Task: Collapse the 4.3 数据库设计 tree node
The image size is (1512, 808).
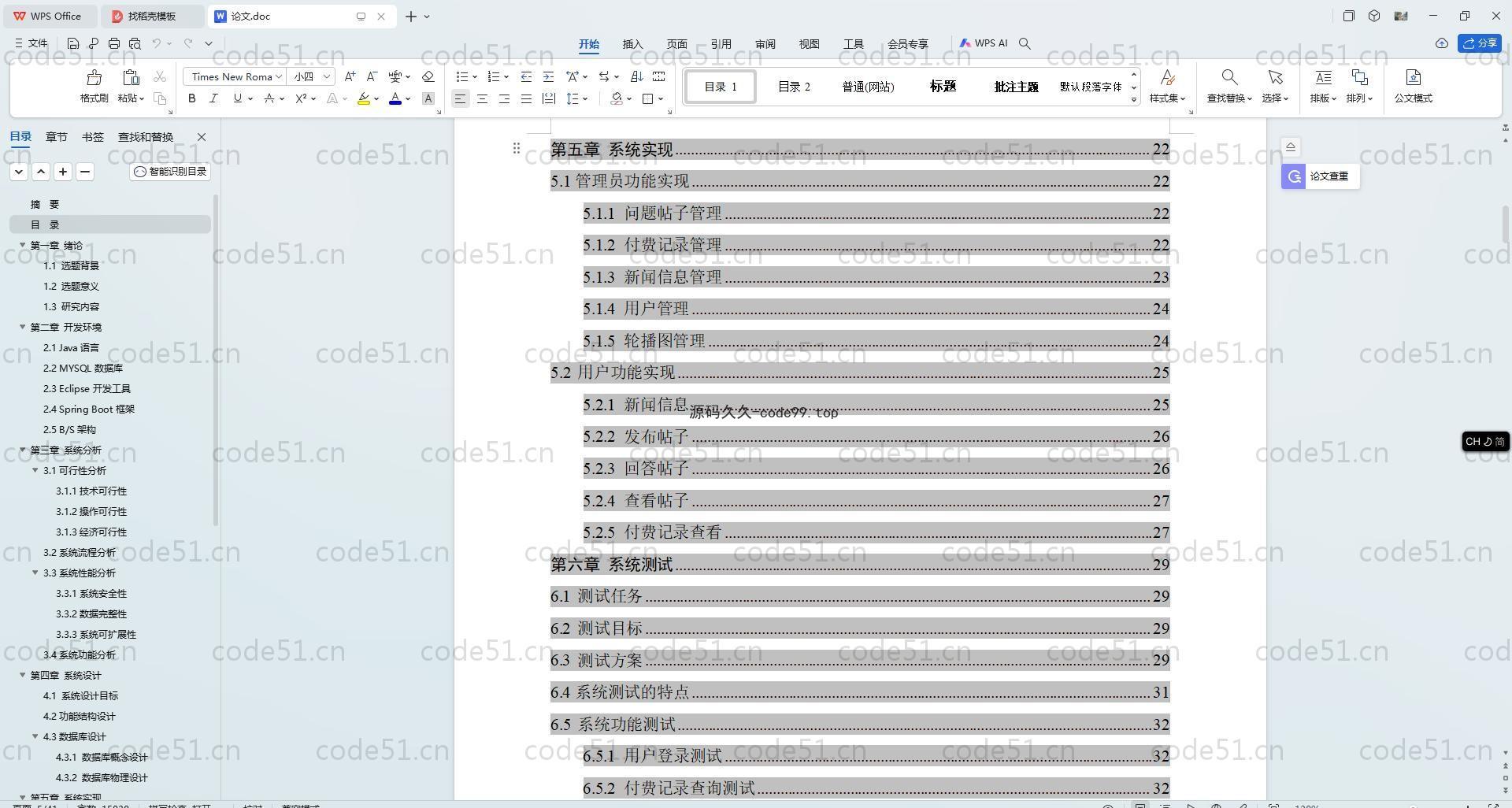Action: click(35, 736)
